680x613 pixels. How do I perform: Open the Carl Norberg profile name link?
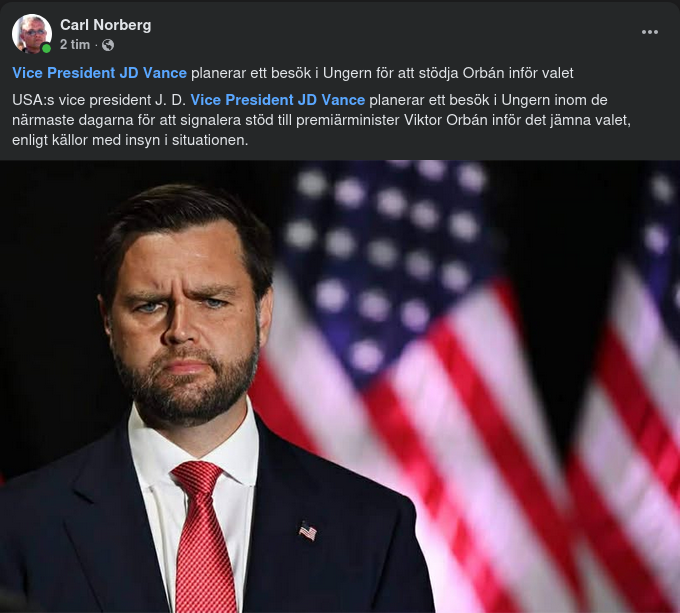(x=105, y=24)
